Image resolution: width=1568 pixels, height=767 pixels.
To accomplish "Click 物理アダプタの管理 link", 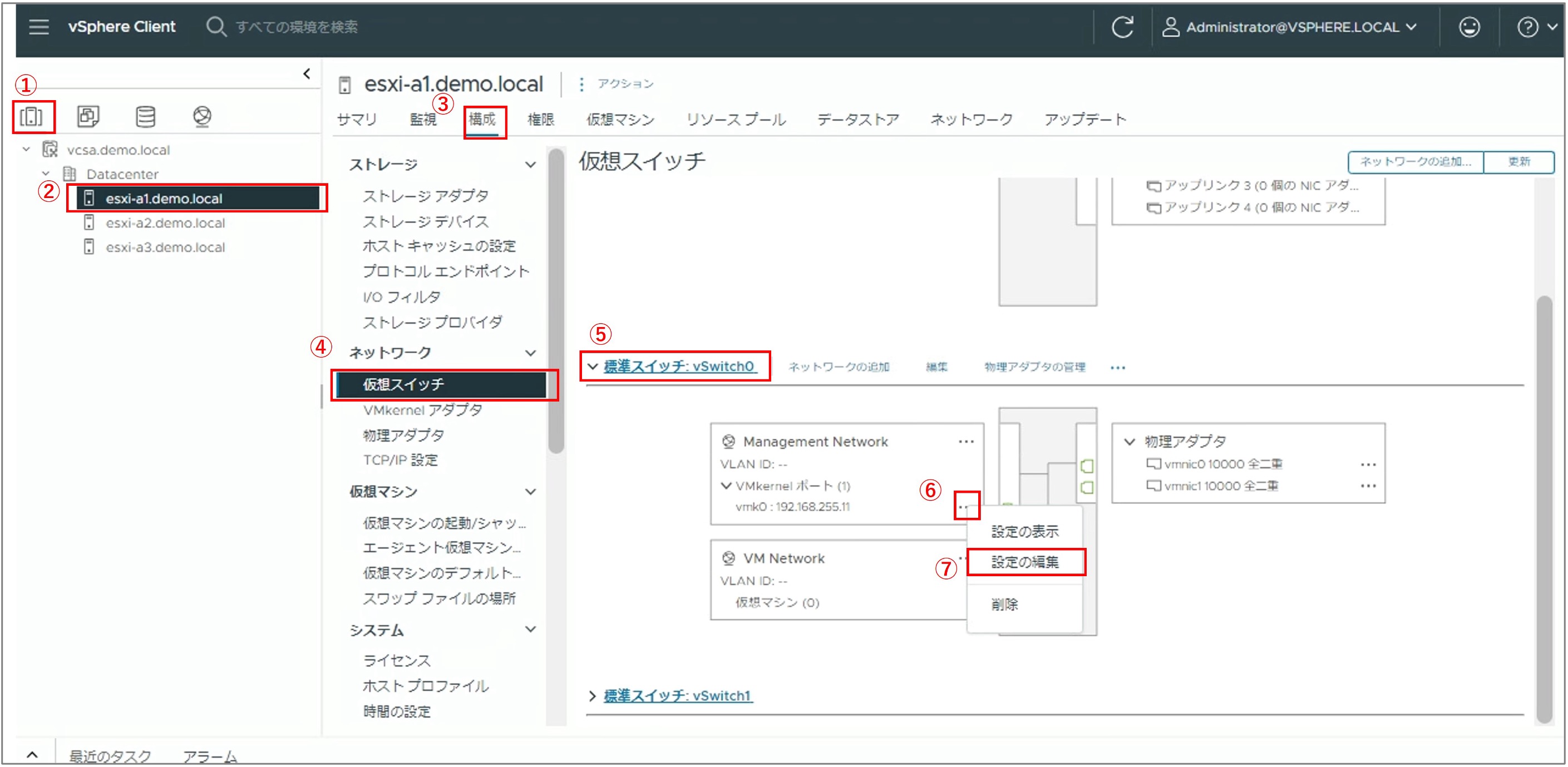I will 1035,367.
